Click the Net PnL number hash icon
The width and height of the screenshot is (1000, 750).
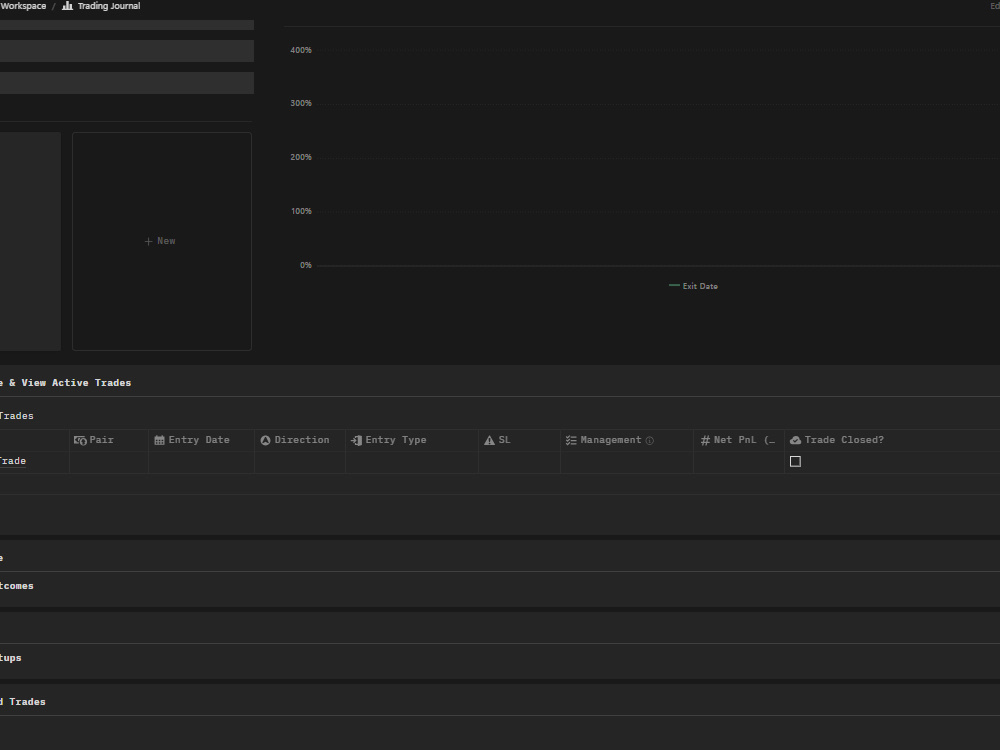[705, 440]
